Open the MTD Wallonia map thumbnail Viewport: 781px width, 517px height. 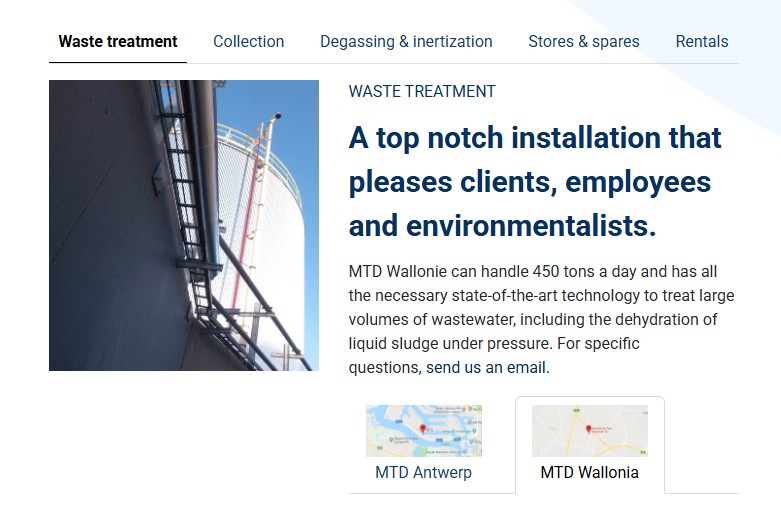coord(589,431)
